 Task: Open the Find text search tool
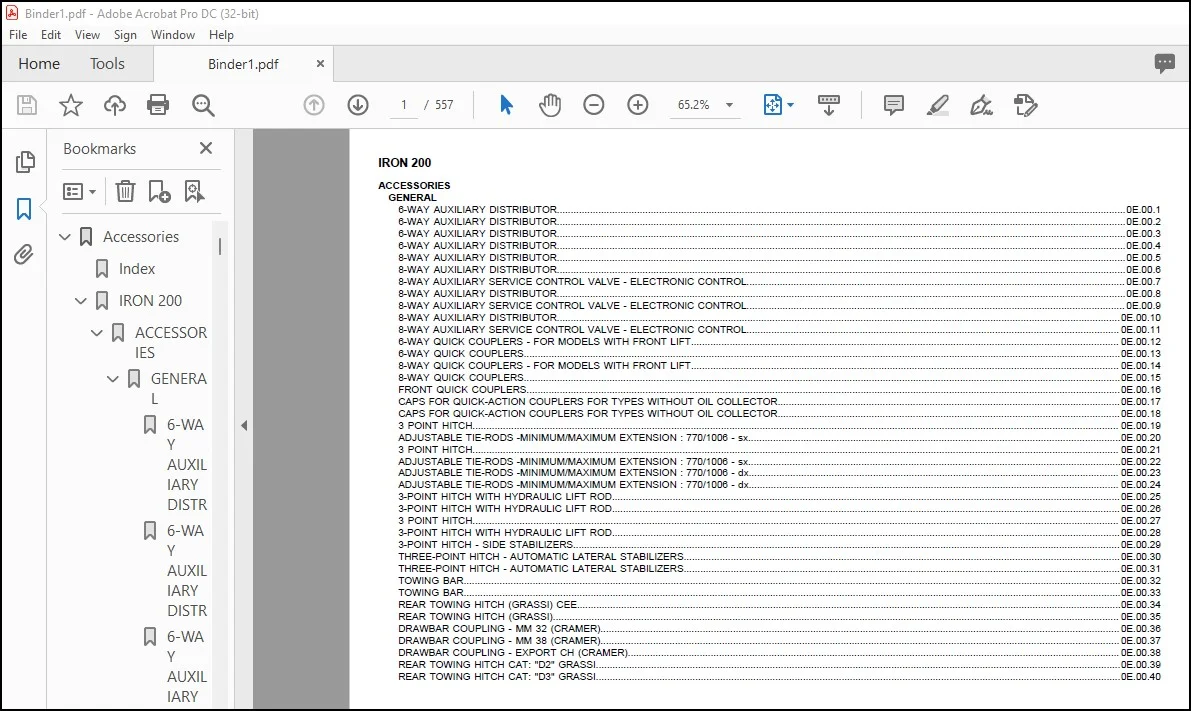pos(203,105)
